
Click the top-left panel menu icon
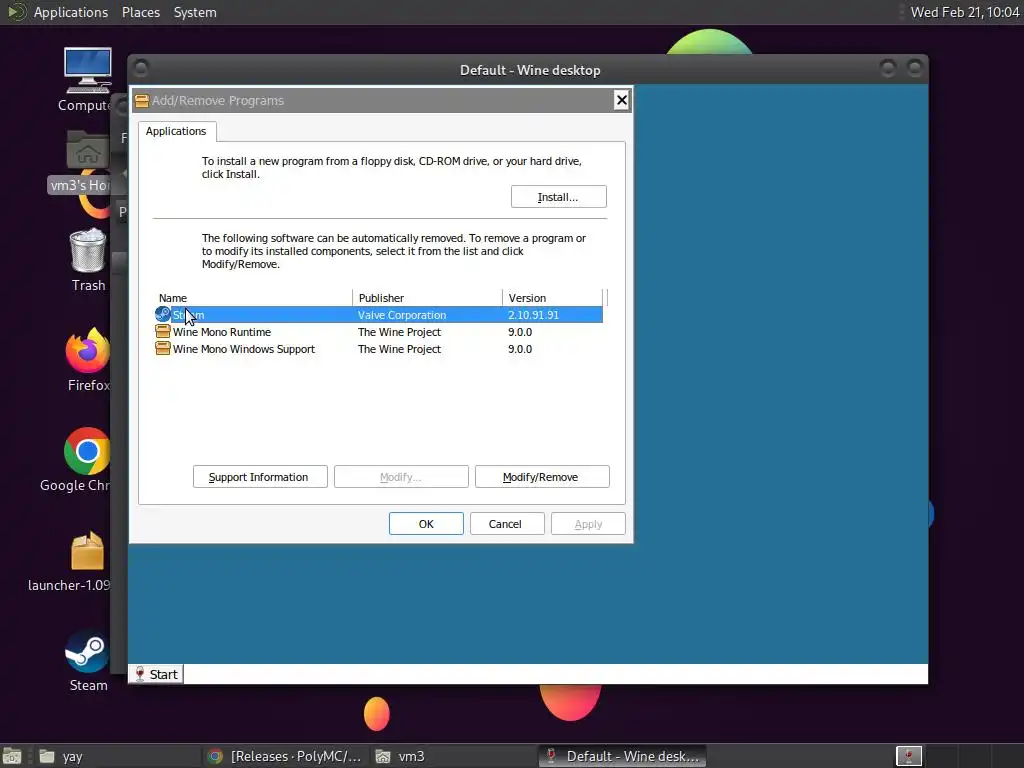click(x=16, y=12)
